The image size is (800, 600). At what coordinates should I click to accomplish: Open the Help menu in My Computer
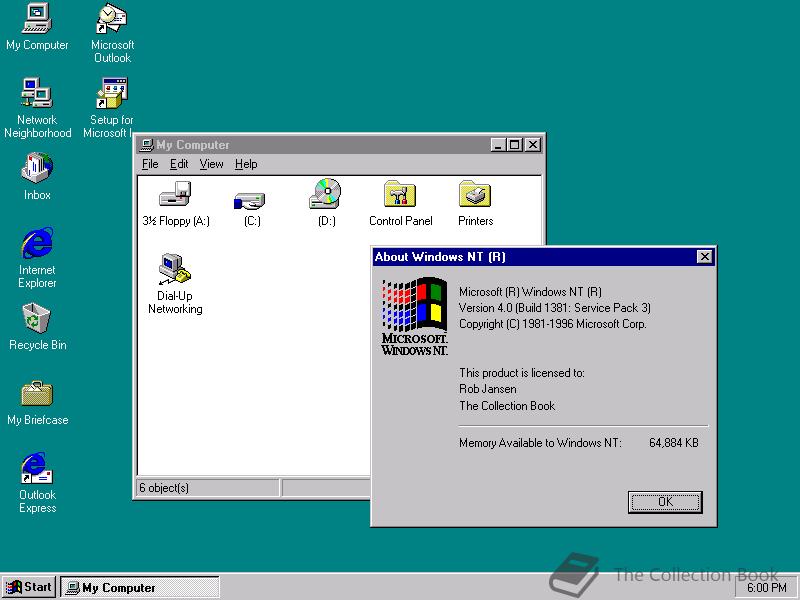click(x=246, y=164)
